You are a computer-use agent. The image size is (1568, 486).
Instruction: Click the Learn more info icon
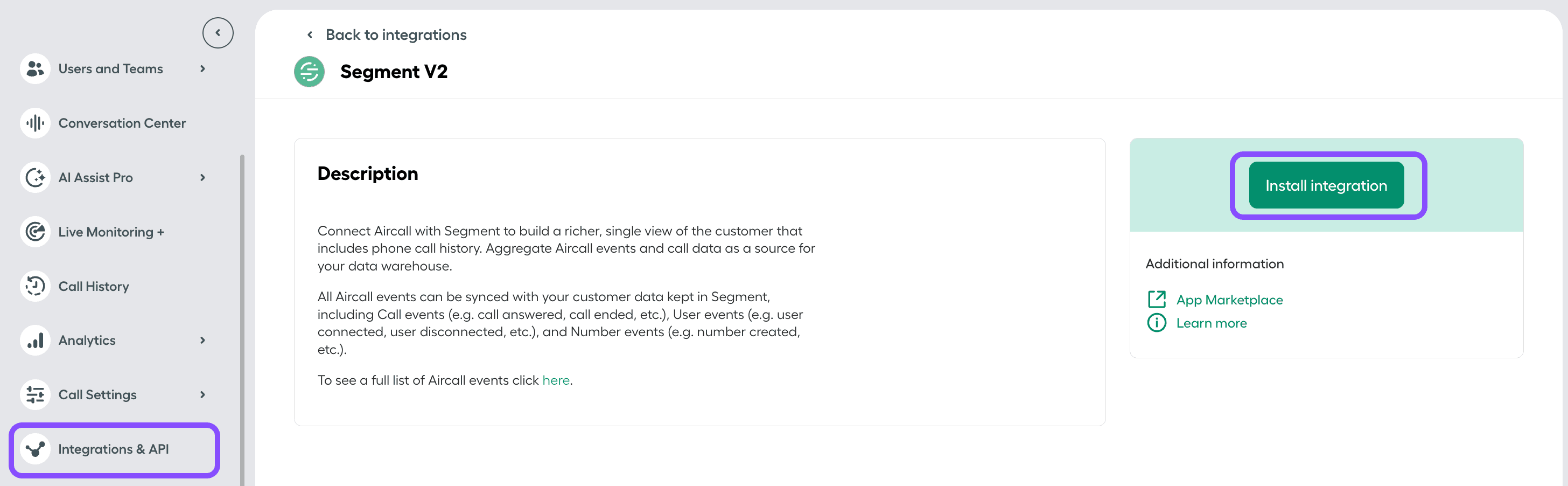(1156, 323)
